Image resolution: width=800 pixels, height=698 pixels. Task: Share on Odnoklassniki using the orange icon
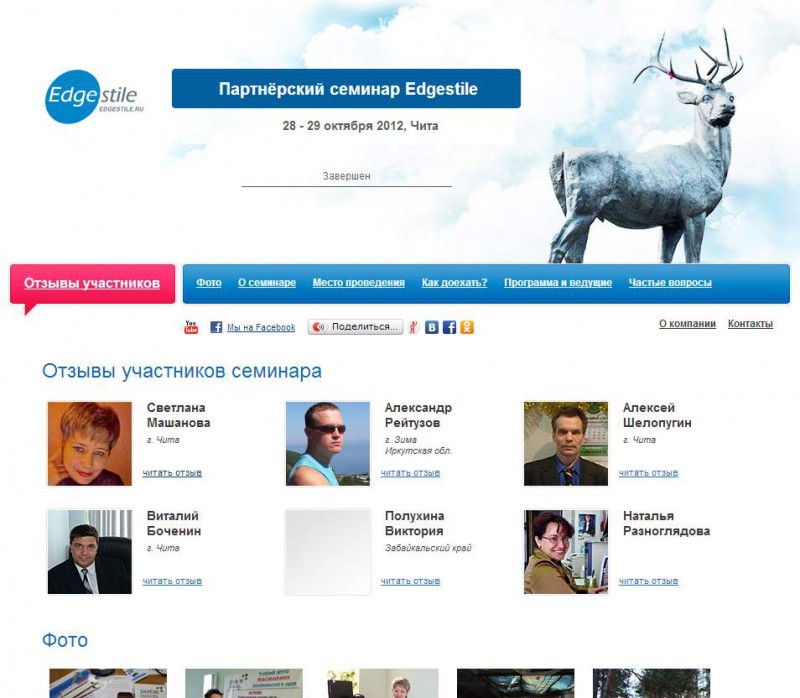coord(467,327)
